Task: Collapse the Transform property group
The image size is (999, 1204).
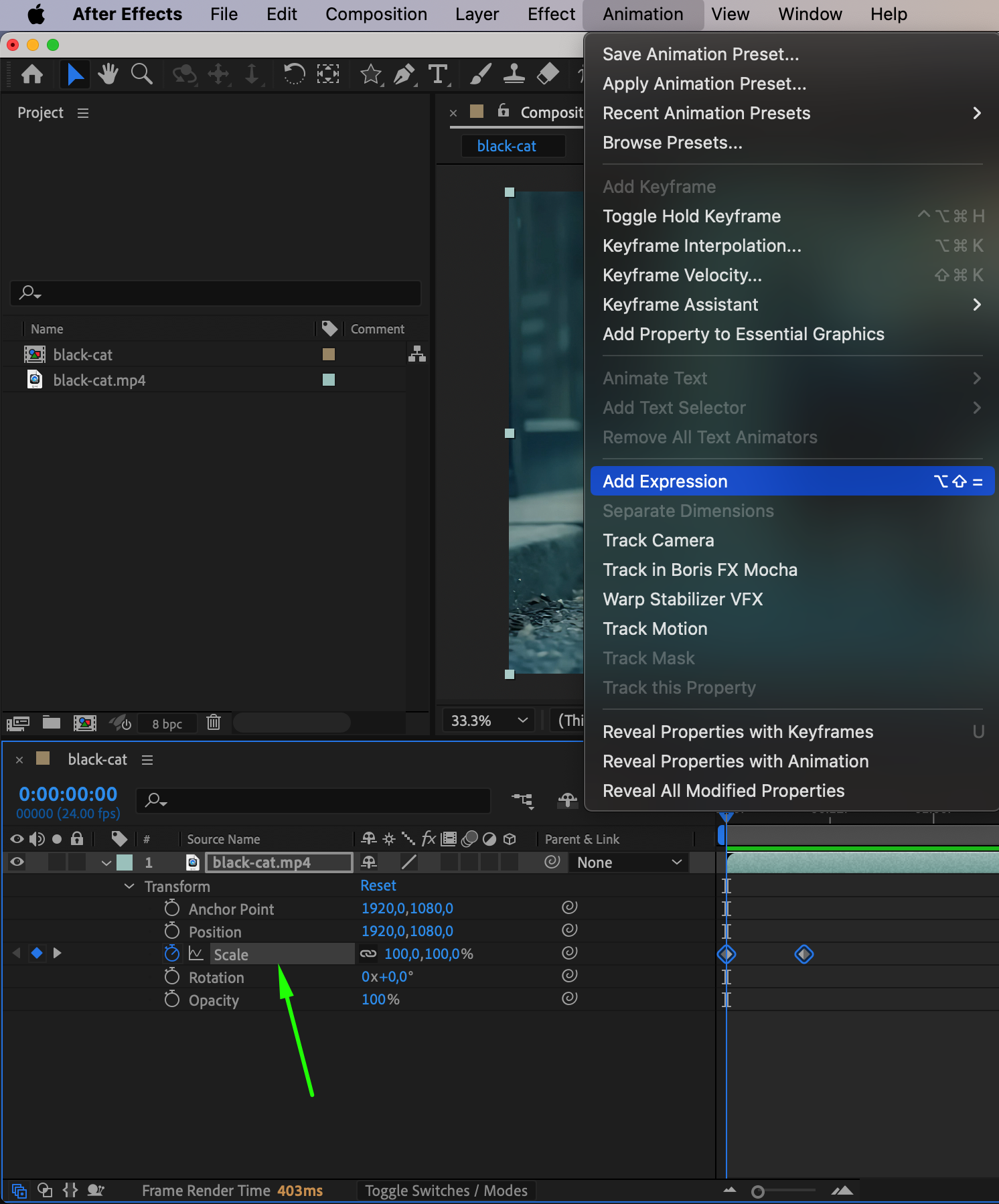Action: [129, 885]
